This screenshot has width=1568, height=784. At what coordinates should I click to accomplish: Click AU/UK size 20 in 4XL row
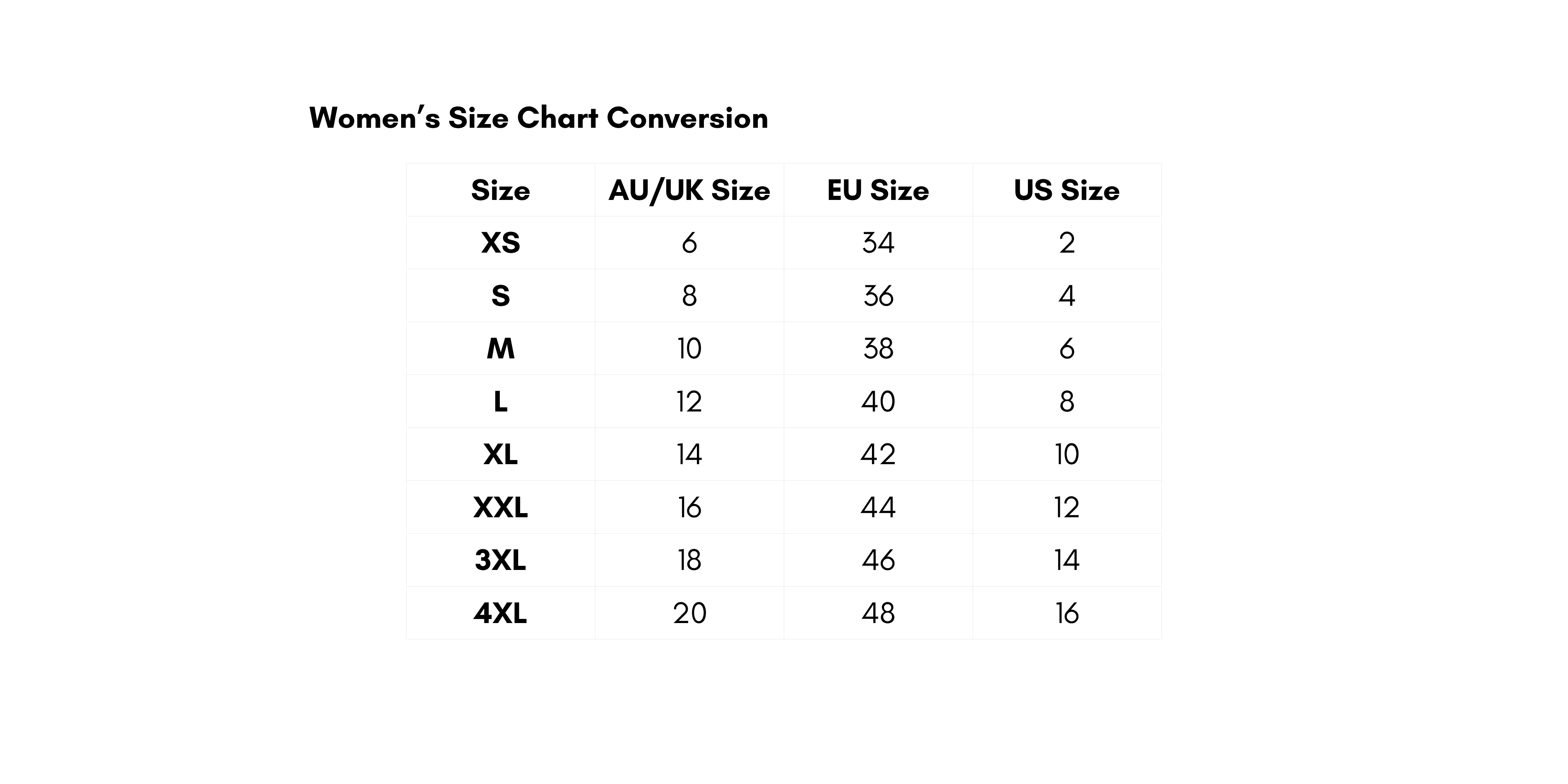tap(689, 613)
